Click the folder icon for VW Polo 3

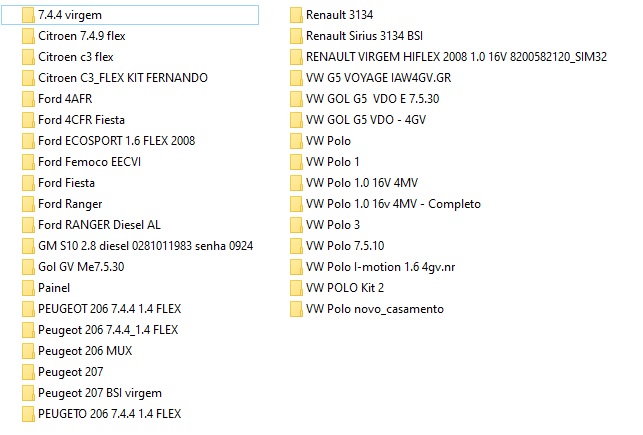(x=295, y=225)
